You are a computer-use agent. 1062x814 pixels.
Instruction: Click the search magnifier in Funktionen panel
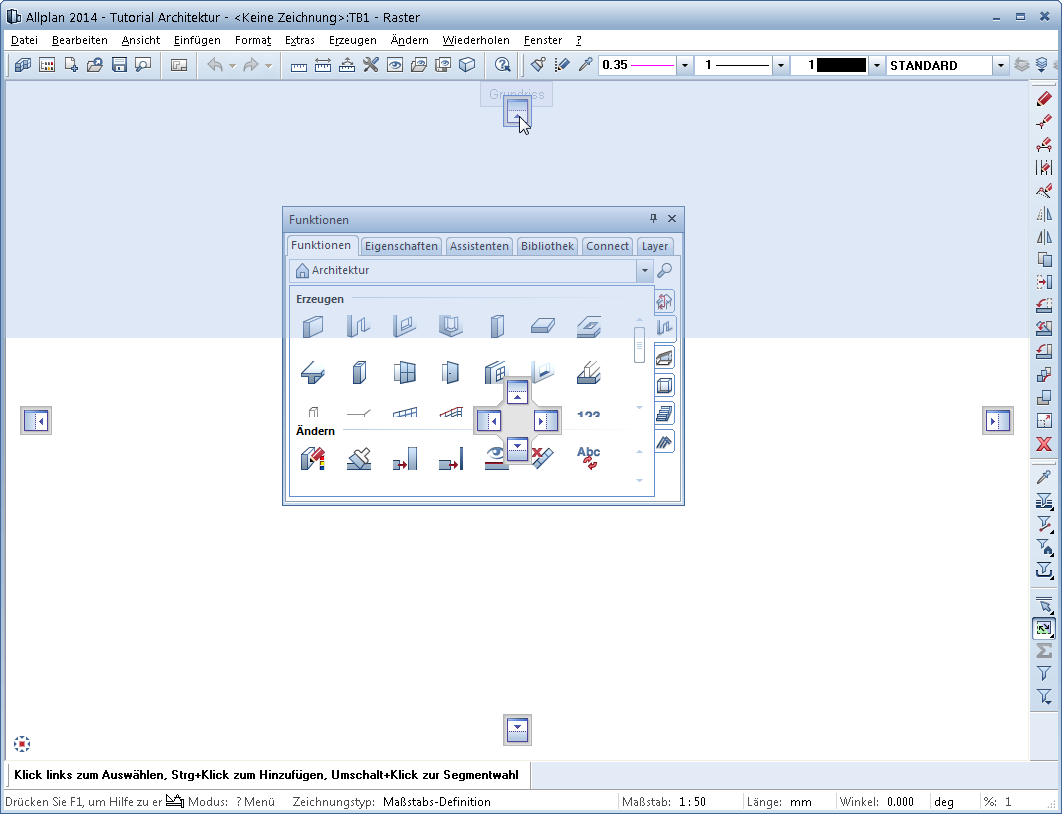[x=664, y=270]
